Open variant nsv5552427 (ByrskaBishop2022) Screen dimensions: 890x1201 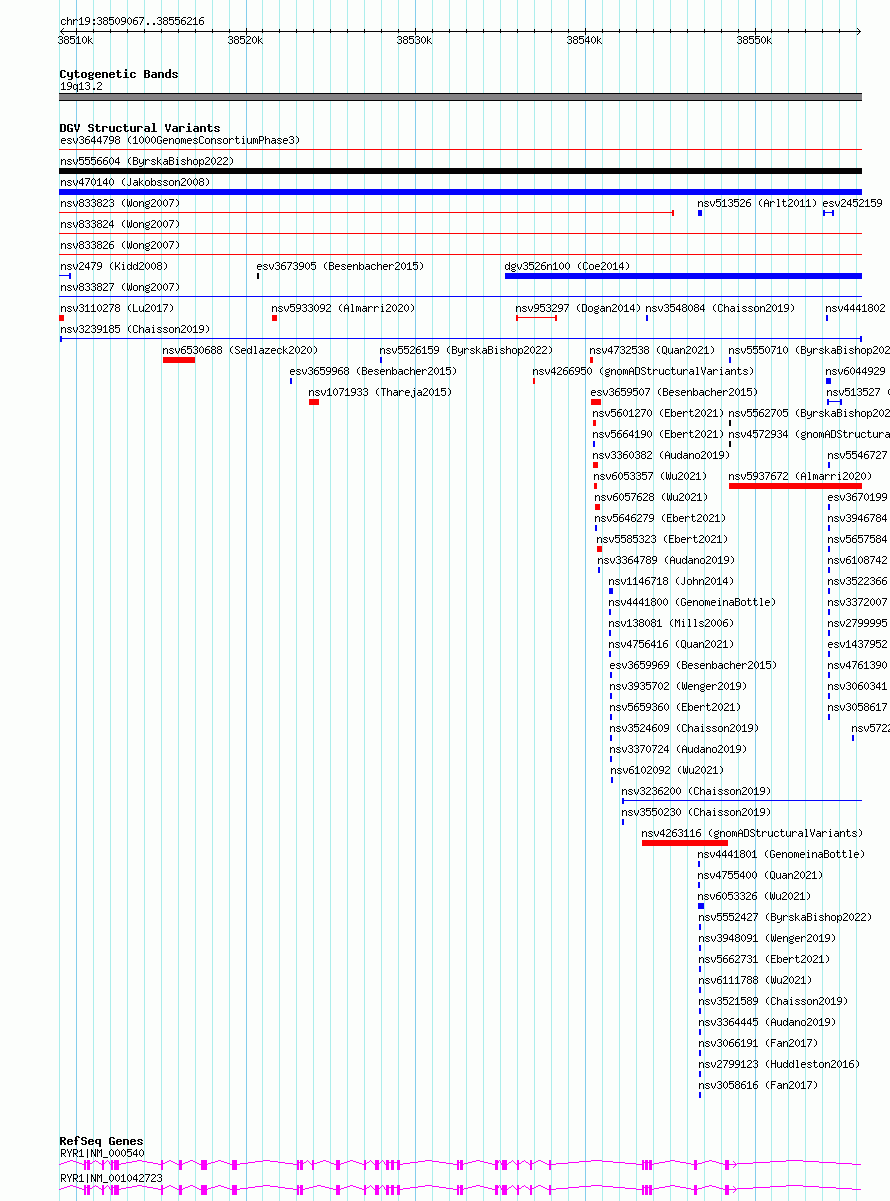tap(785, 917)
